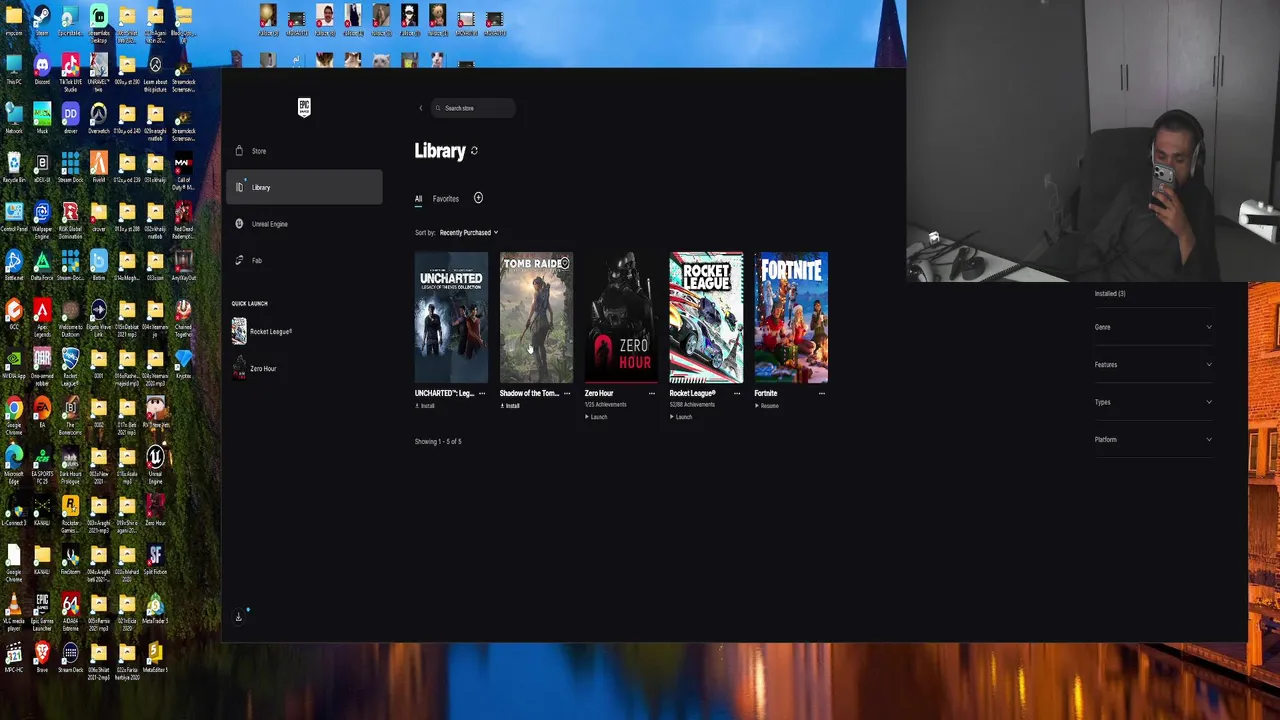1280x720 pixels.
Task: Open TikTok LIVE Studio desktop icon
Action: click(70, 72)
